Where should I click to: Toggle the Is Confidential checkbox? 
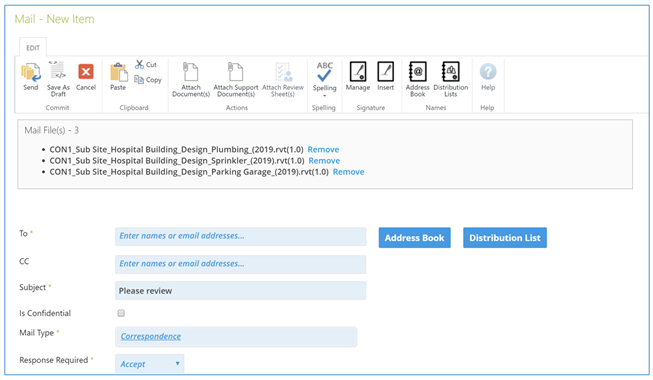pyautogui.click(x=121, y=313)
